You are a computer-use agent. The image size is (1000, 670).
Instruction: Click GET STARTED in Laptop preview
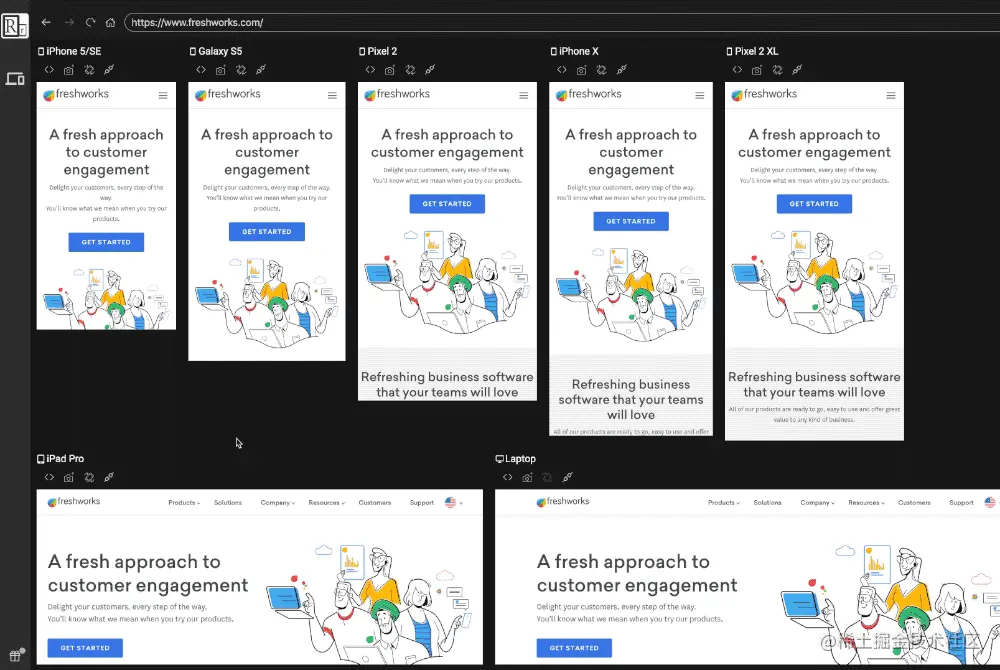click(x=574, y=648)
